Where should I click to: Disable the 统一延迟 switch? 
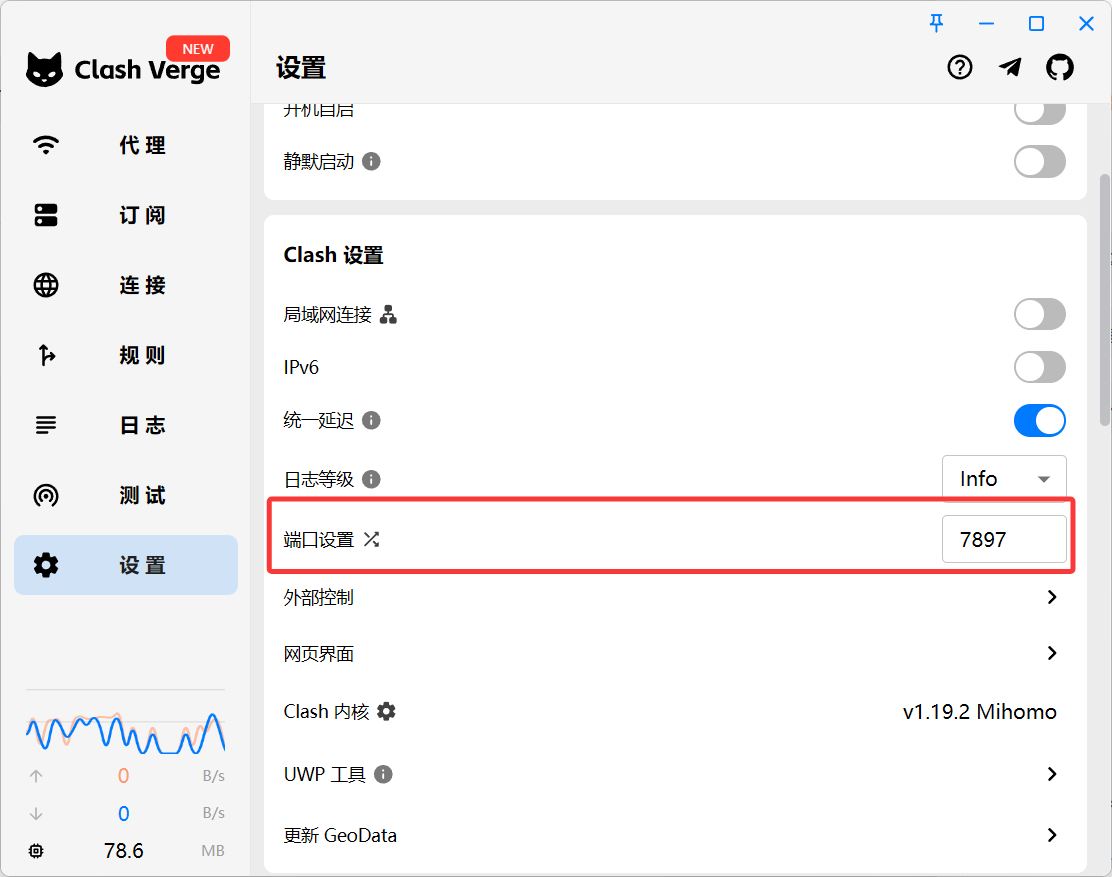tap(1040, 420)
